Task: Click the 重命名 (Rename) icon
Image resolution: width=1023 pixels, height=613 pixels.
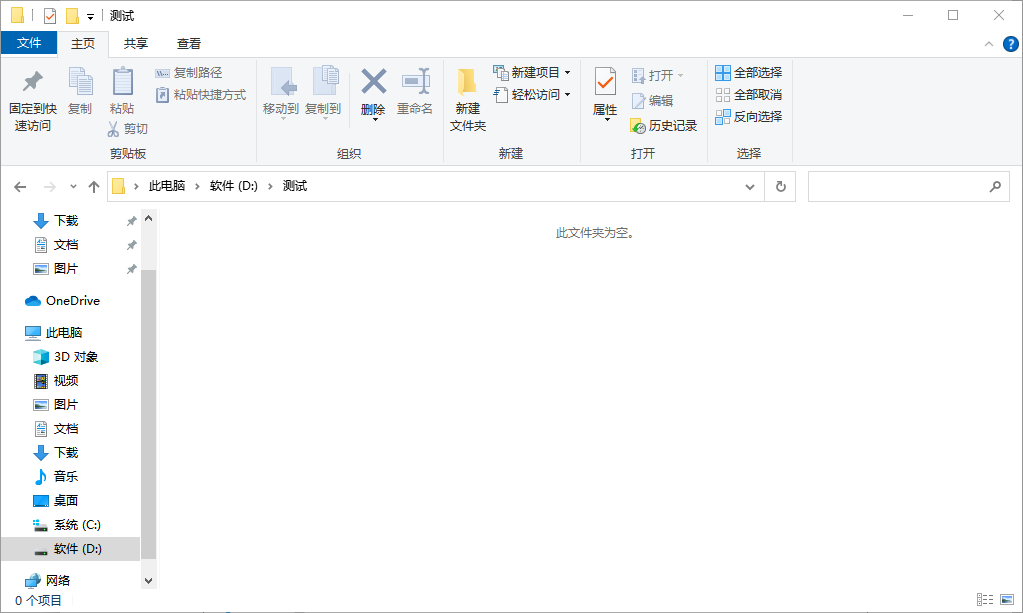Action: tap(415, 90)
